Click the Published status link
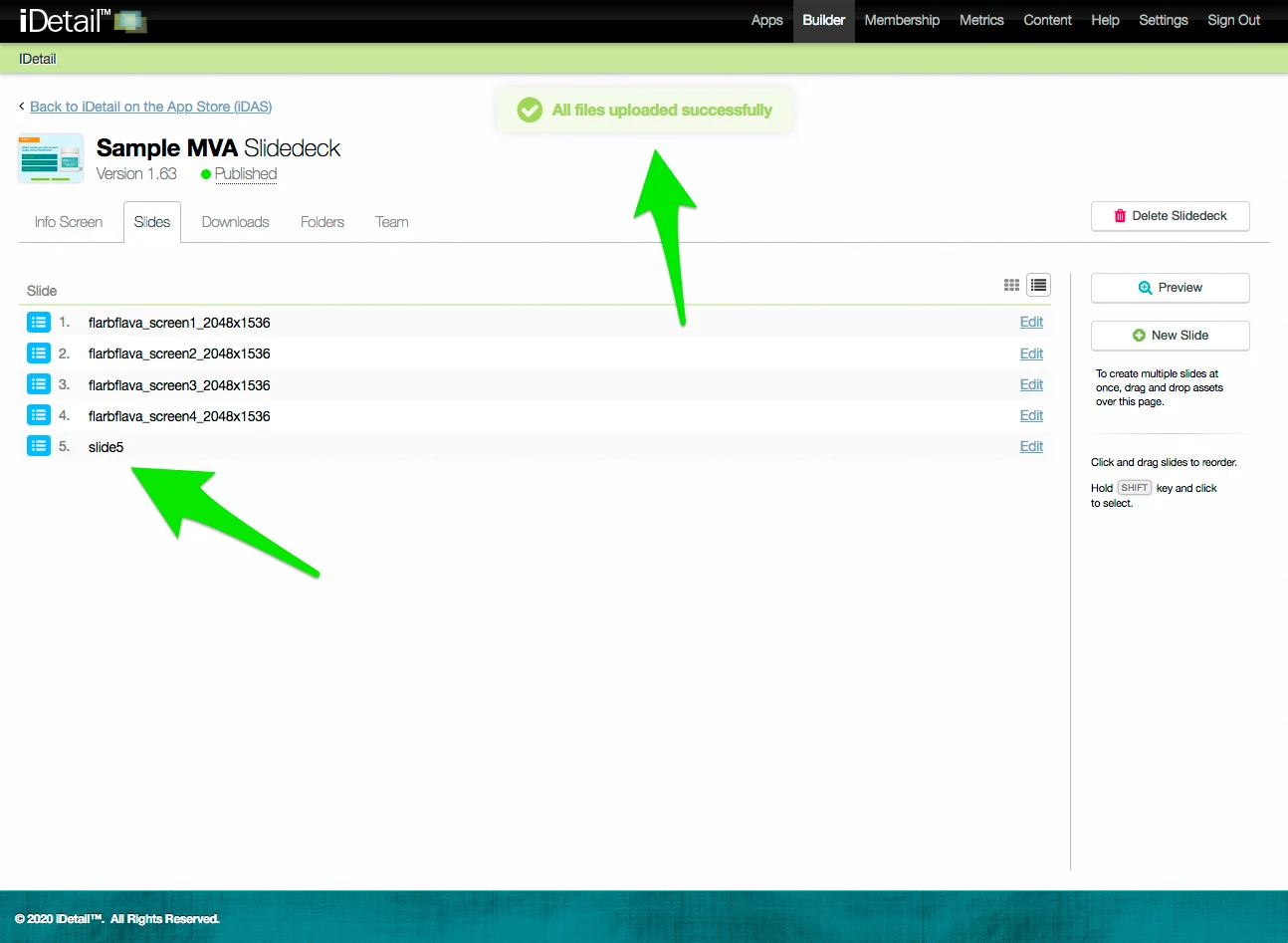The height and width of the screenshot is (943, 1288). 246,174
